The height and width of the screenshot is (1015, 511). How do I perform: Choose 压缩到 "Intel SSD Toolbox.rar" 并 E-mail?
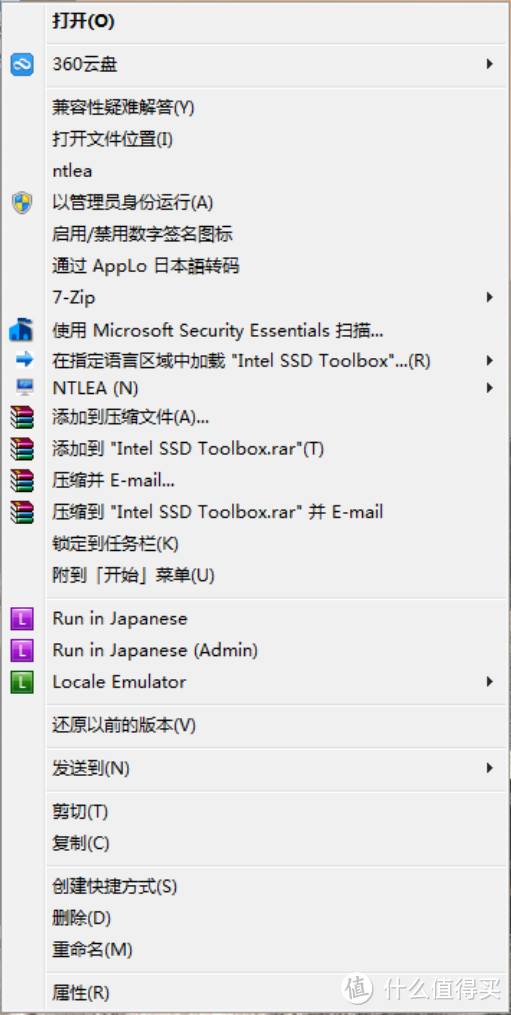pos(218,512)
